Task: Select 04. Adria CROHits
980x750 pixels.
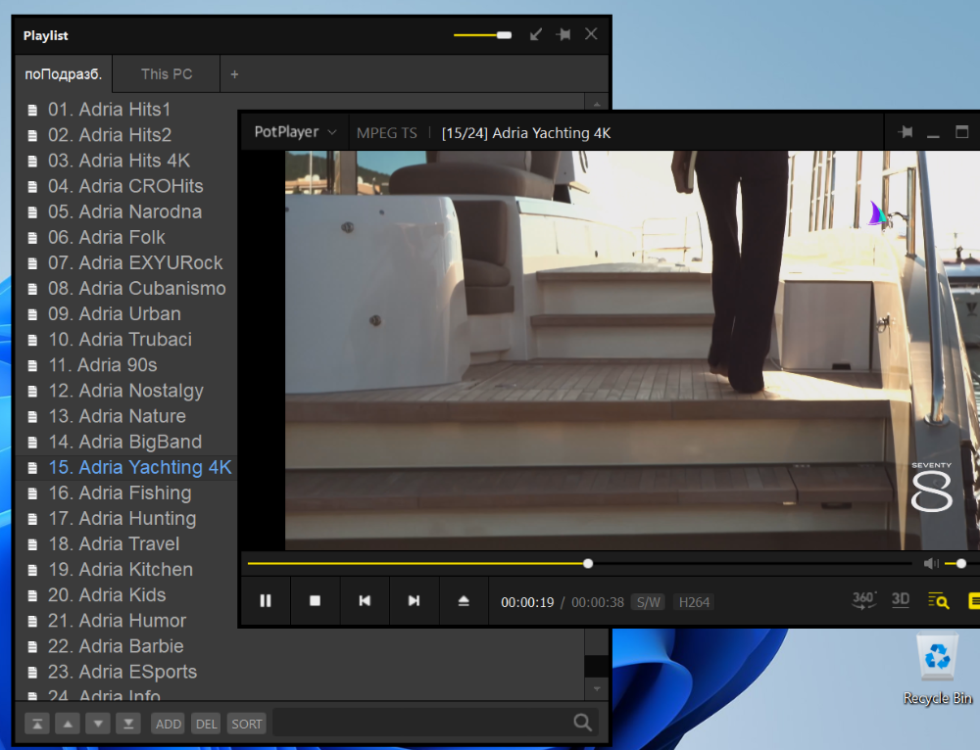Action: [x=126, y=186]
